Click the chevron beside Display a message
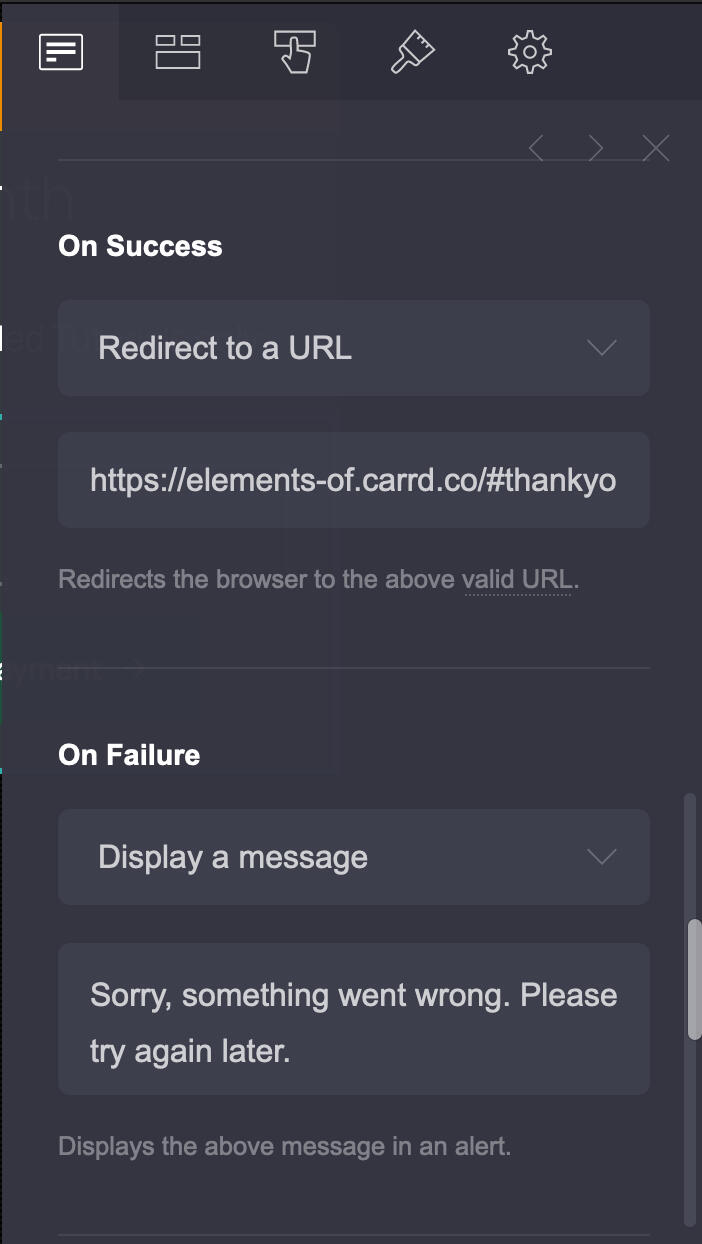Image resolution: width=702 pixels, height=1244 pixels. 601,857
